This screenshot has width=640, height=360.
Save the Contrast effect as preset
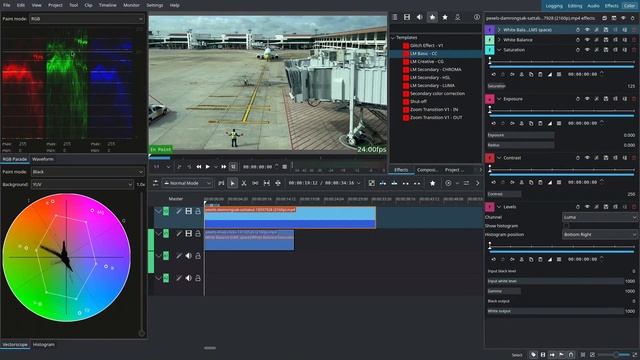[606, 158]
